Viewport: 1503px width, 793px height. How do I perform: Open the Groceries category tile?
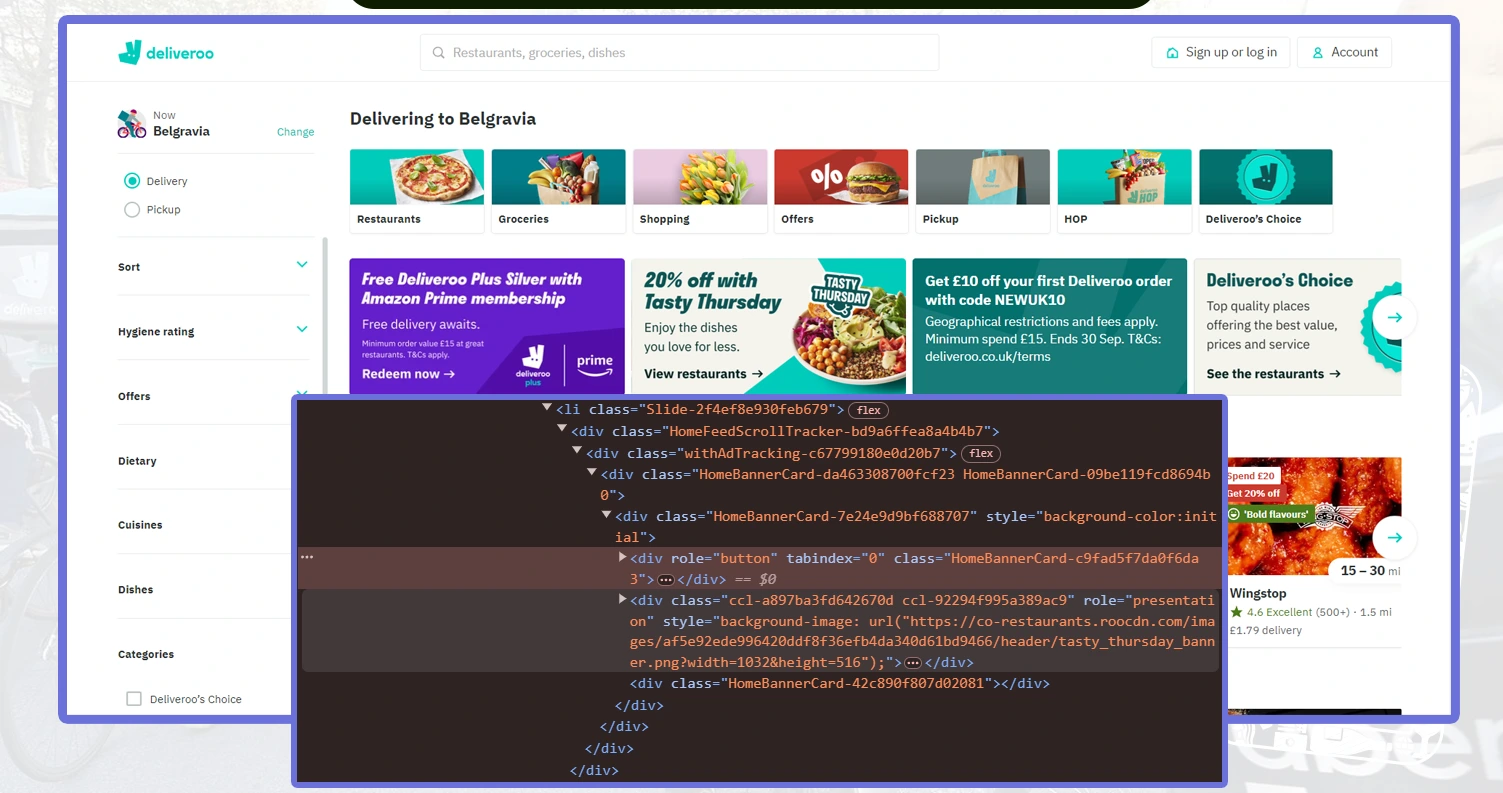pyautogui.click(x=558, y=190)
